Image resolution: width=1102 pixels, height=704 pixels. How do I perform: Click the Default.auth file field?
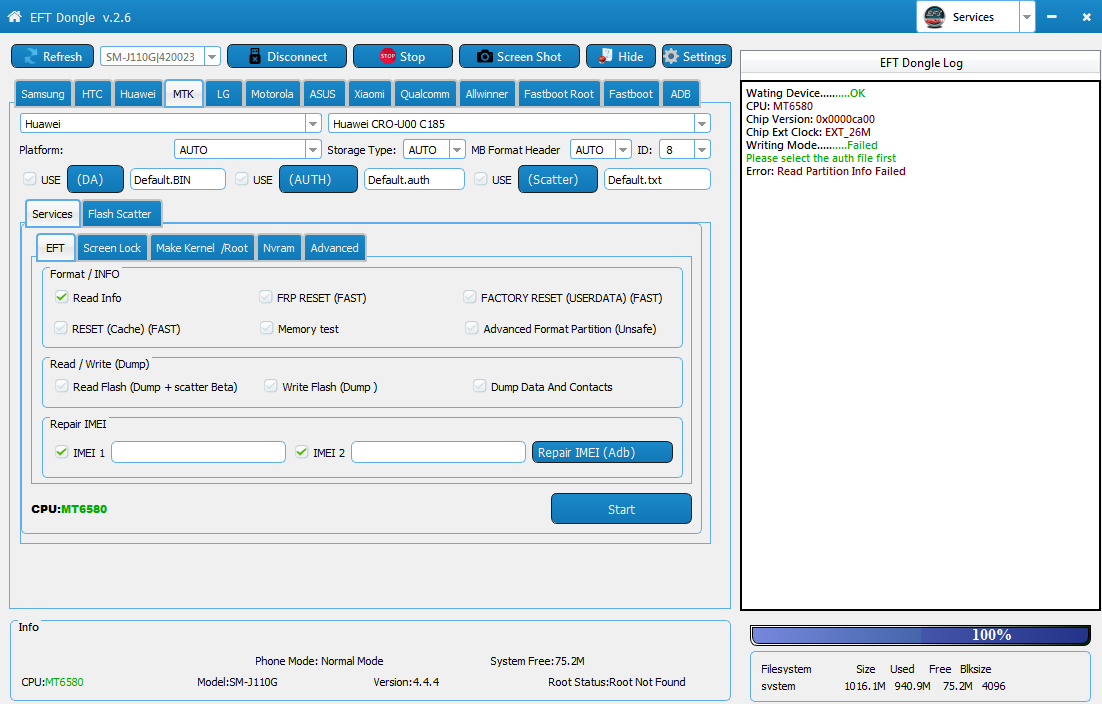414,180
